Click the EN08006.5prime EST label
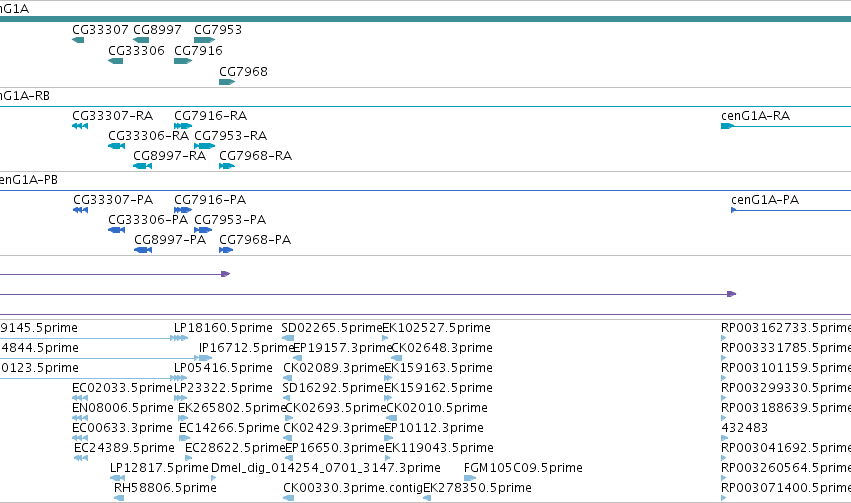Screen dimensions: 851x503 (x=123, y=408)
